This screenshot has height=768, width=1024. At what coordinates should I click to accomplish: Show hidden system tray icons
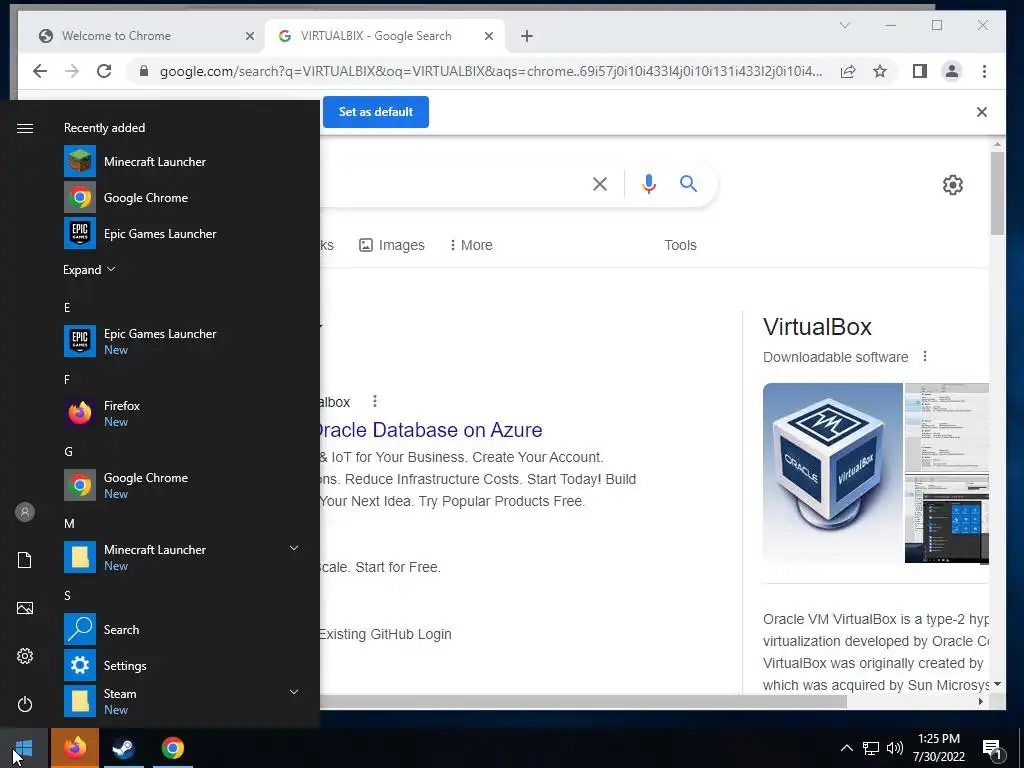tap(846, 748)
